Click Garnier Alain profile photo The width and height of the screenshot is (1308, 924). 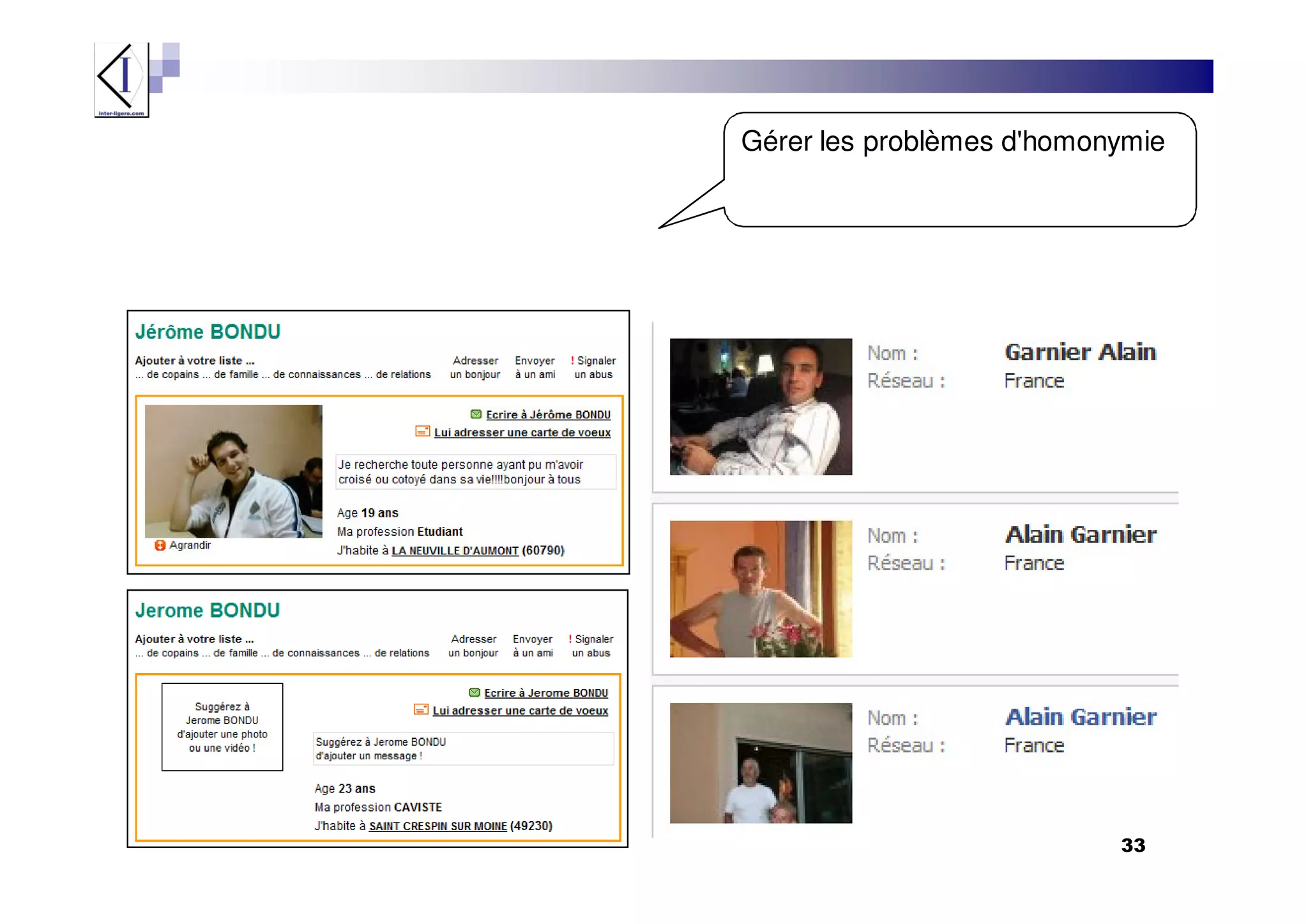(x=760, y=407)
